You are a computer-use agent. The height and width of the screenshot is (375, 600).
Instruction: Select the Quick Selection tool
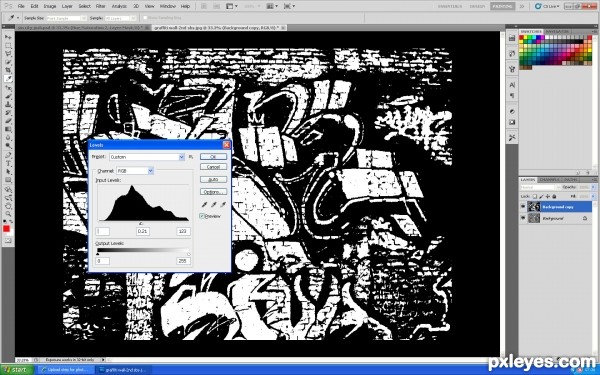point(8,62)
